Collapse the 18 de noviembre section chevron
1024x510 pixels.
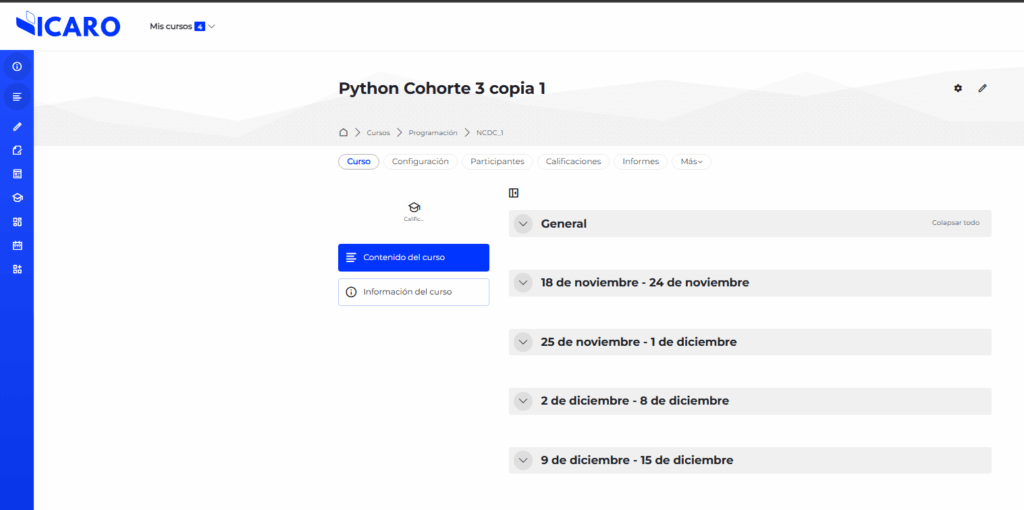point(522,283)
